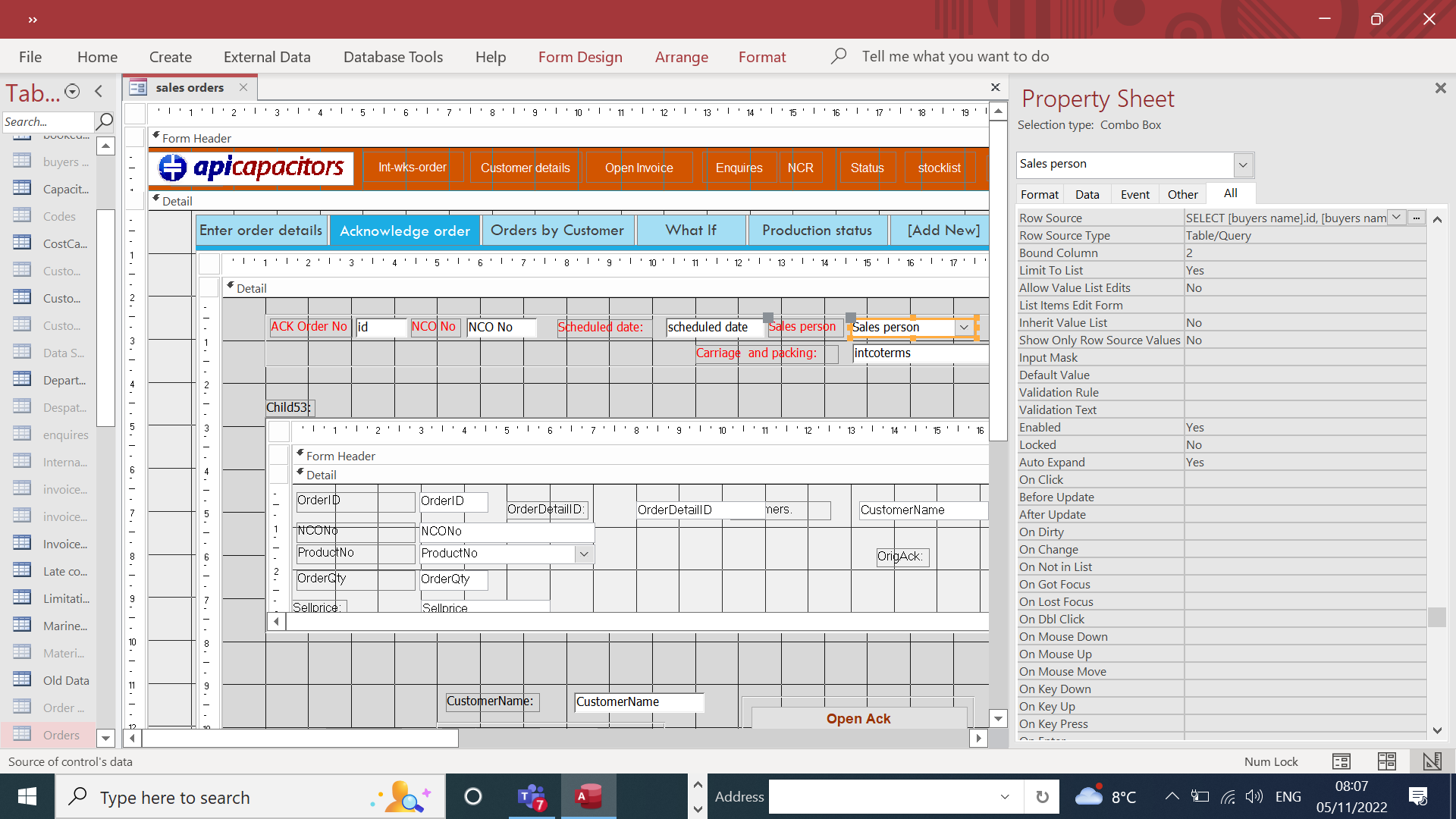Switch to Data tab in Property Sheet
The image size is (1456, 819).
click(x=1087, y=195)
